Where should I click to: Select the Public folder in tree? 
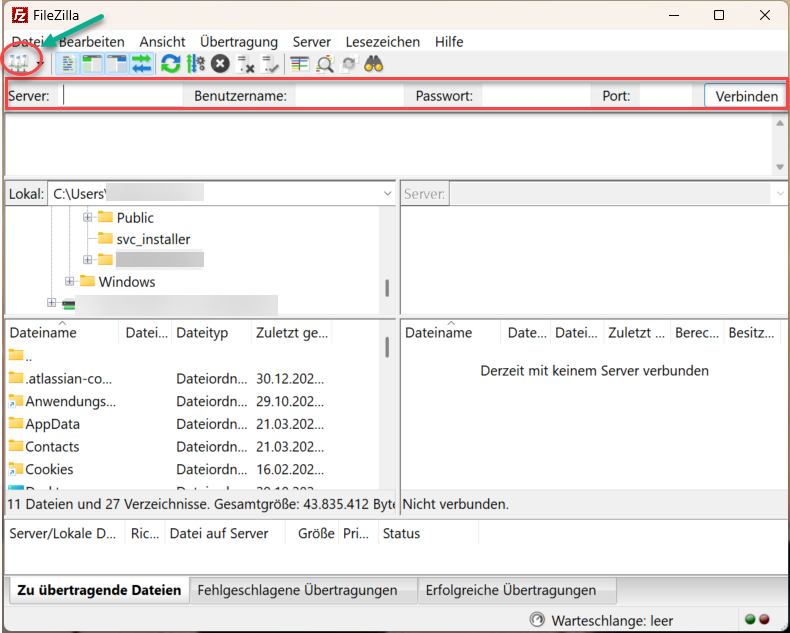click(x=135, y=218)
